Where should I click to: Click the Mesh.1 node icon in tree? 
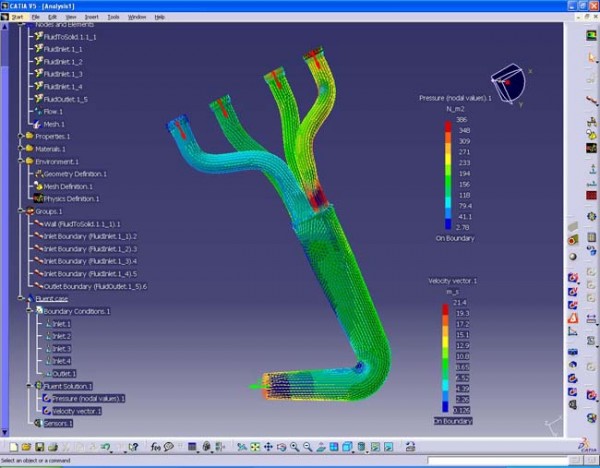(38, 124)
